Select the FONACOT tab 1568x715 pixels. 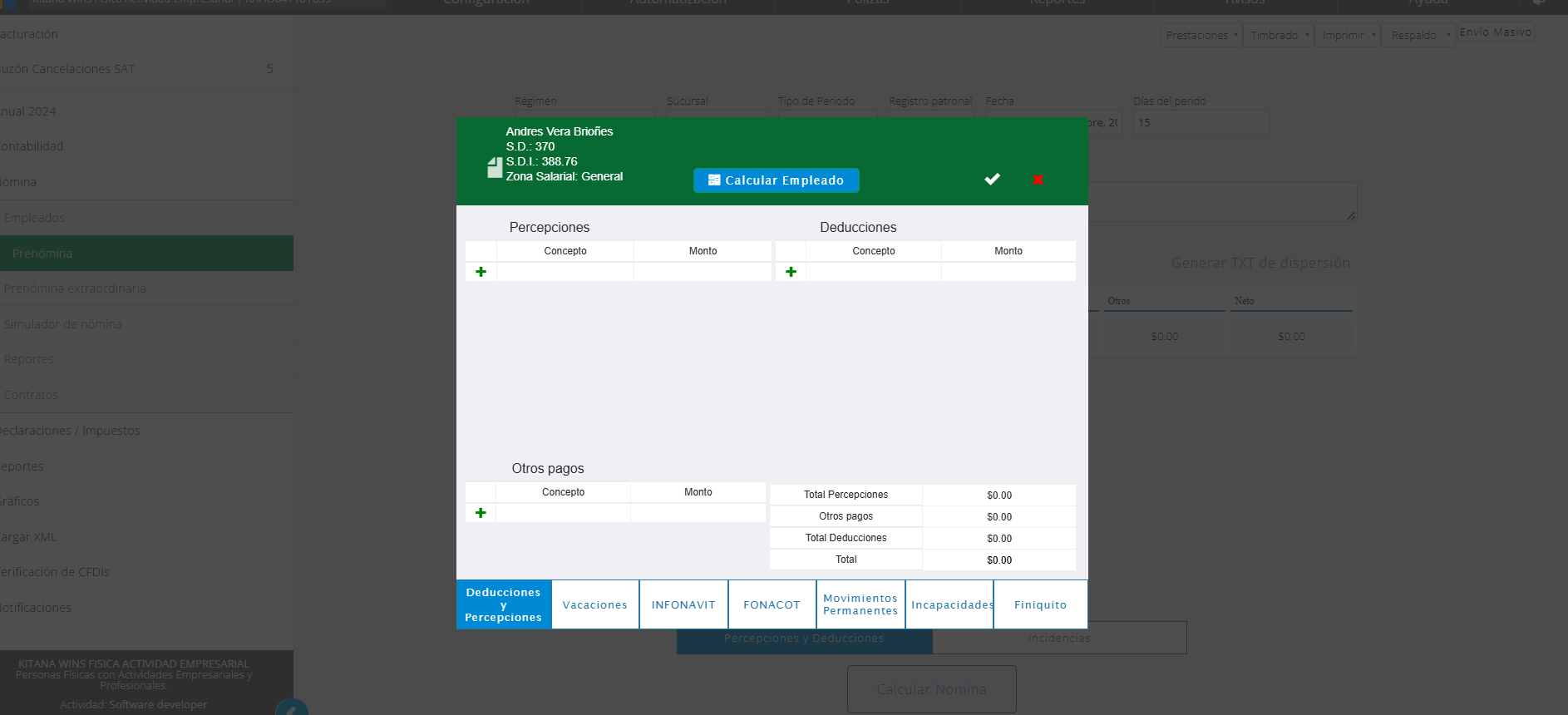click(772, 604)
